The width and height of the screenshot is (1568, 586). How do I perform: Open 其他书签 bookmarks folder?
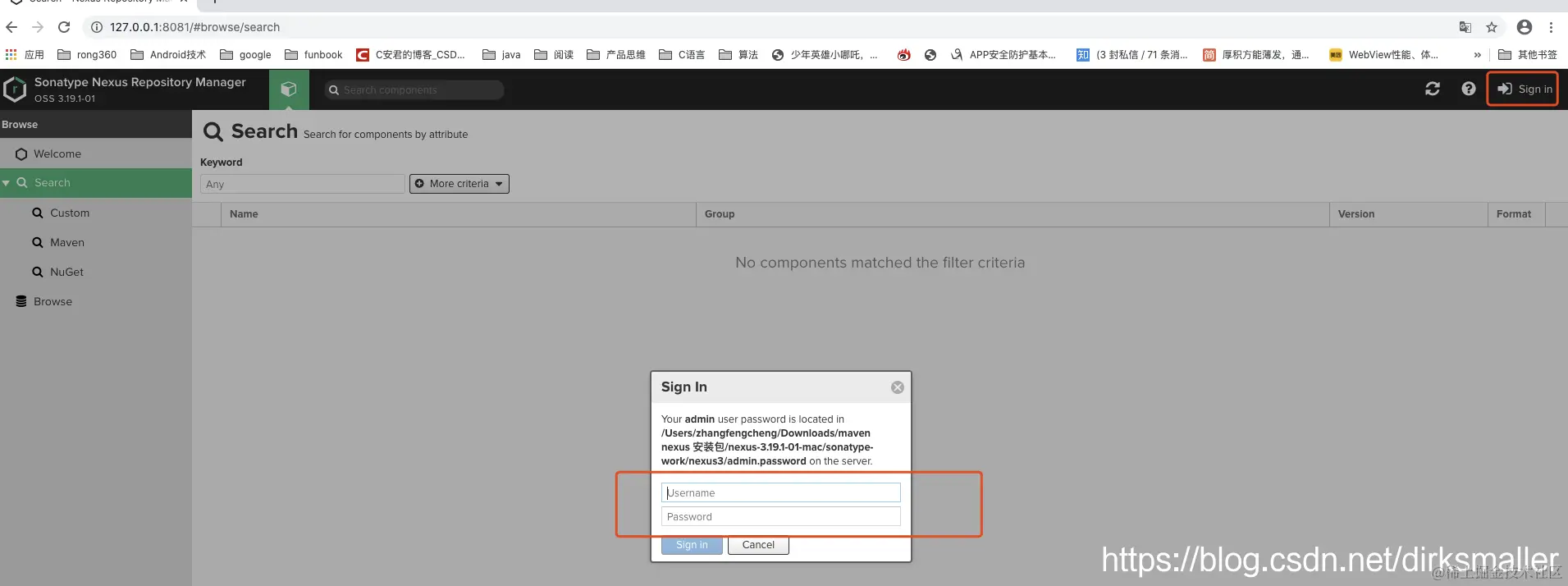(x=1528, y=55)
